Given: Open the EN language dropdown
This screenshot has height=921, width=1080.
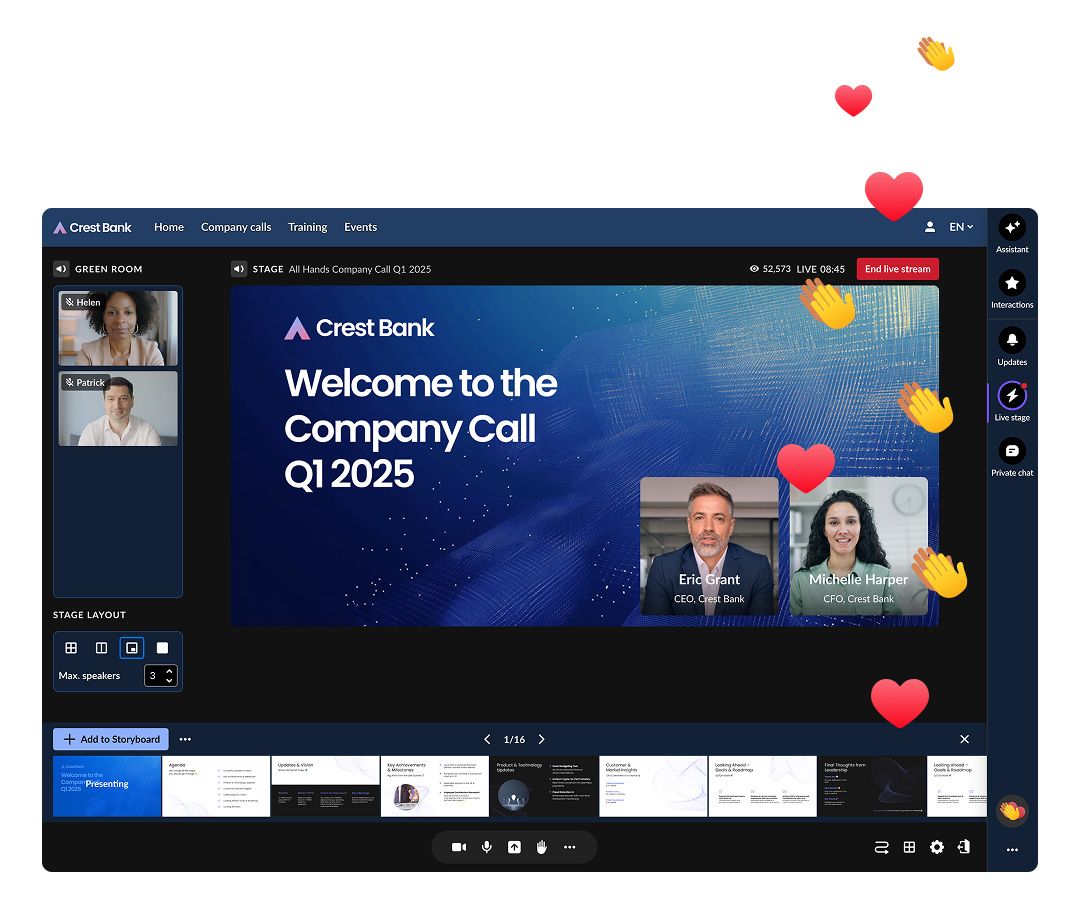Looking at the screenshot, I should pos(960,227).
